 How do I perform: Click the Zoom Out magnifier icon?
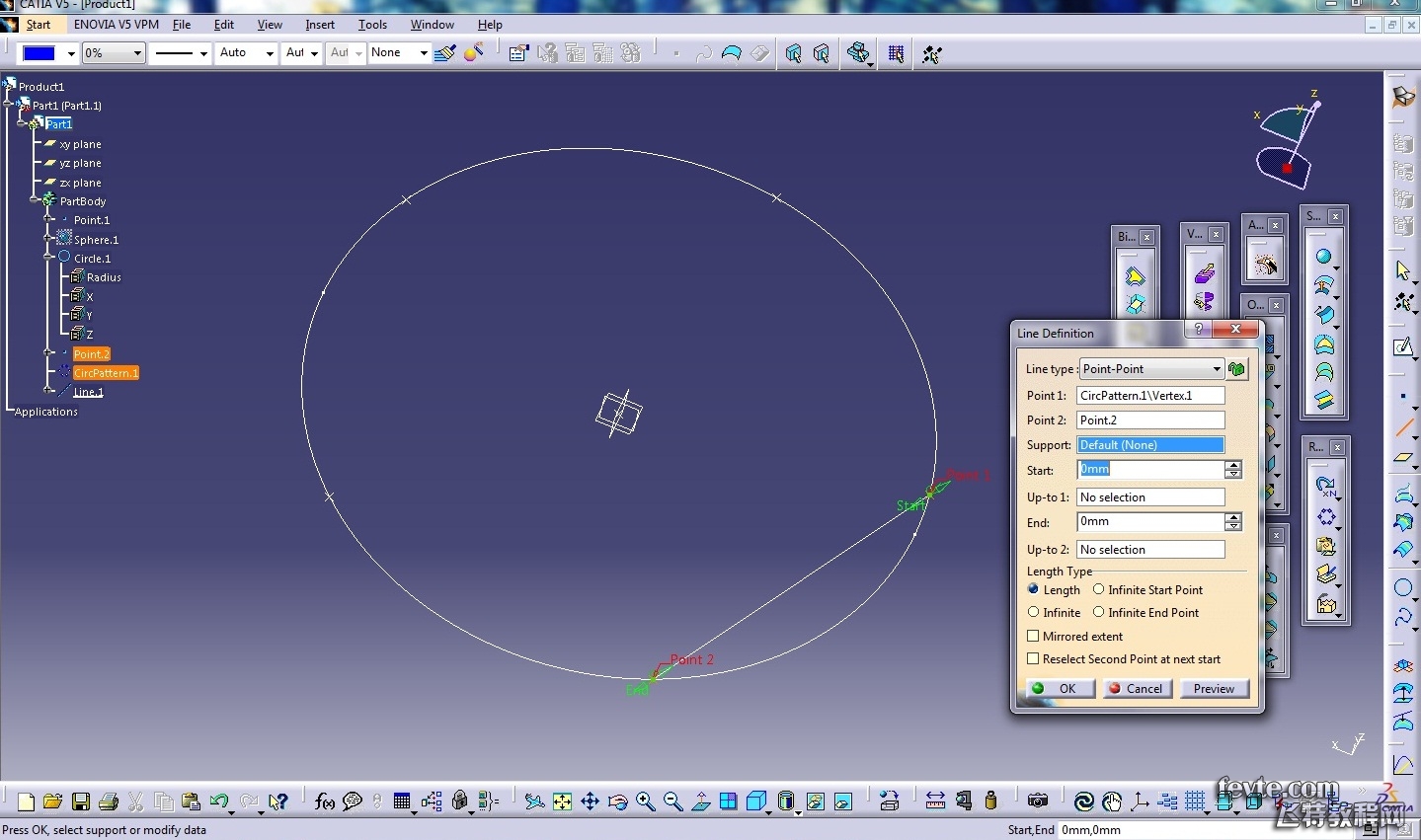673,802
